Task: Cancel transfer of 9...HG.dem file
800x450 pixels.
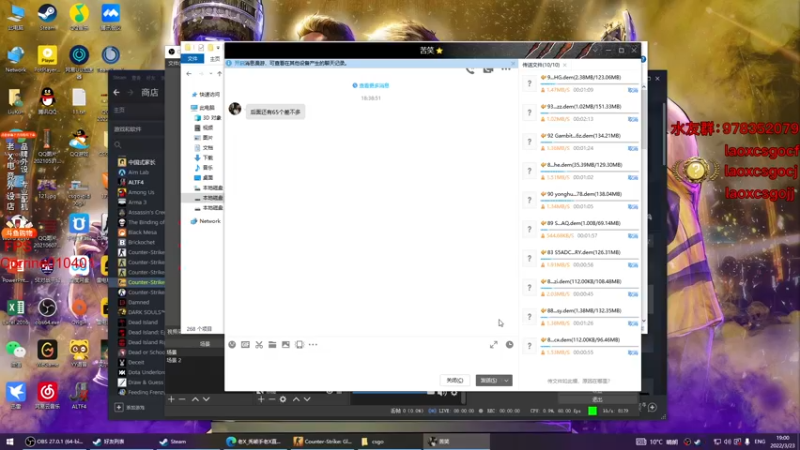Action: click(633, 90)
